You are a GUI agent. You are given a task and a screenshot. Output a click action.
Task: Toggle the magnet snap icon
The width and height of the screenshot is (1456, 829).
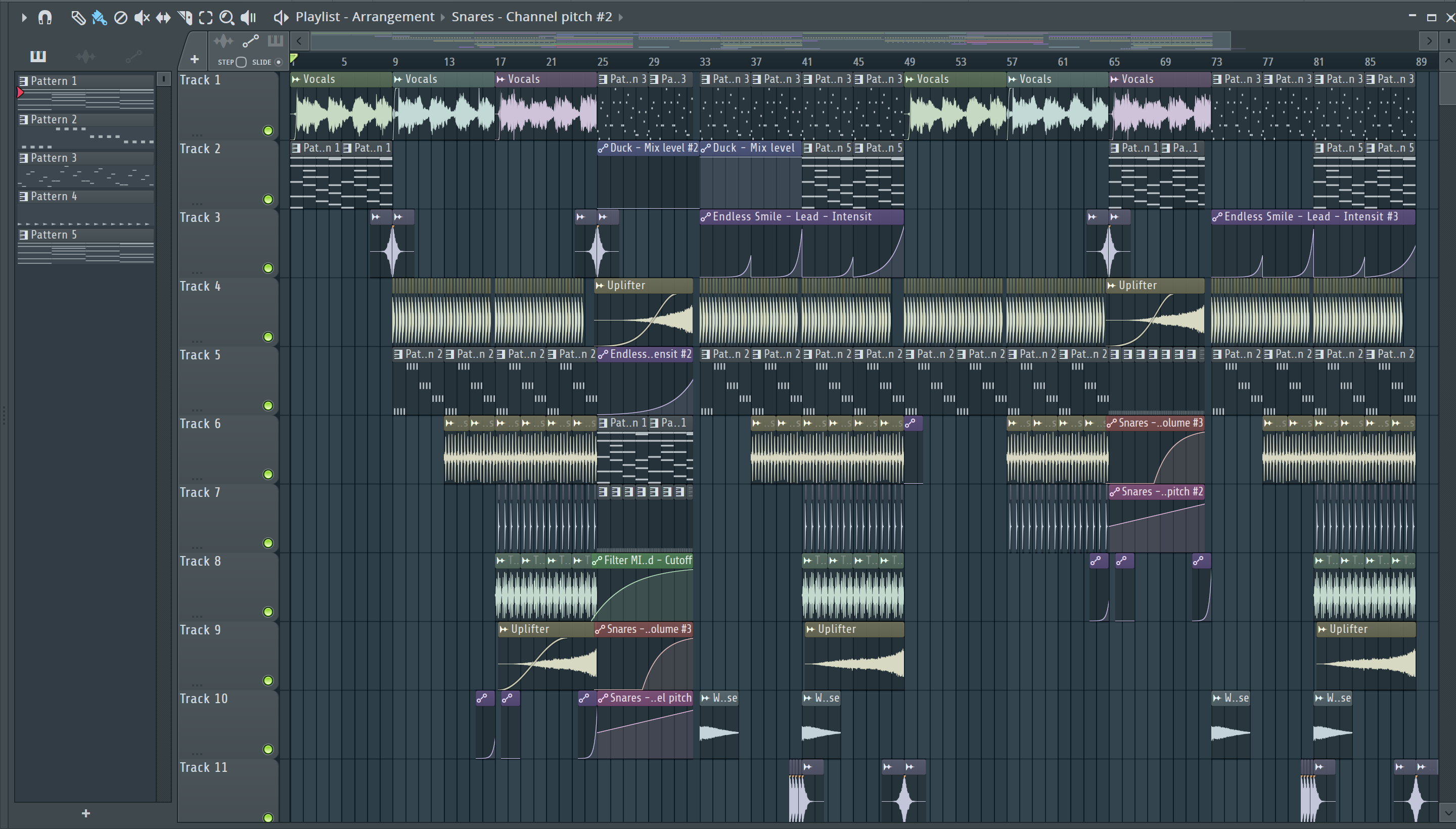(x=44, y=18)
